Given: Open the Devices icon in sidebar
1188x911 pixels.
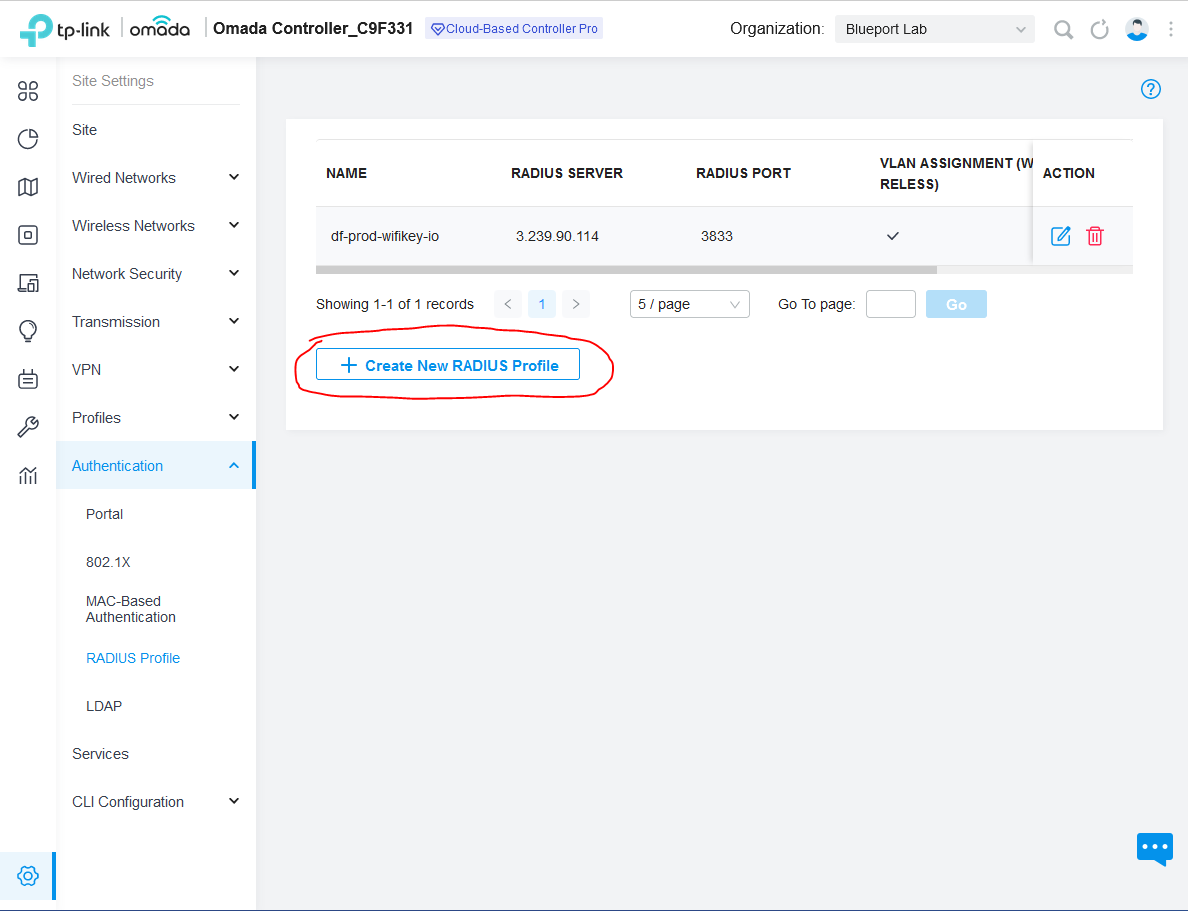Looking at the screenshot, I should pyautogui.click(x=28, y=235).
